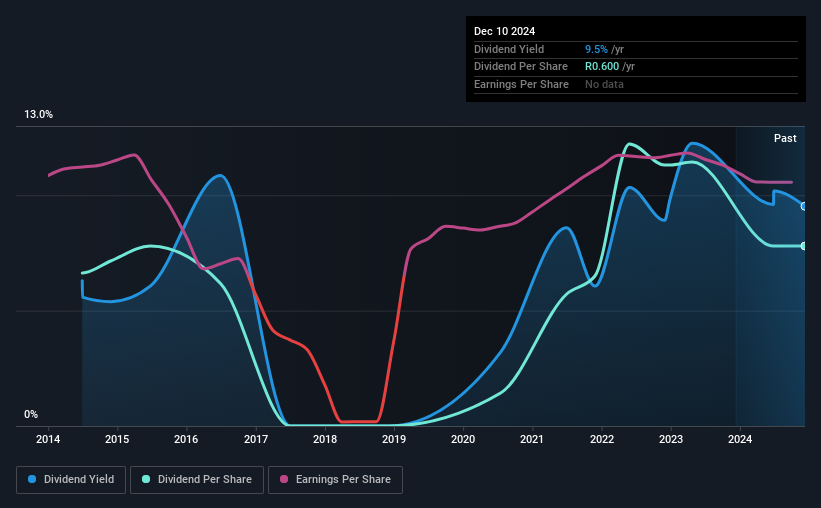The height and width of the screenshot is (508, 821).
Task: Click the 2021 x-axis label
Action: pyautogui.click(x=532, y=439)
